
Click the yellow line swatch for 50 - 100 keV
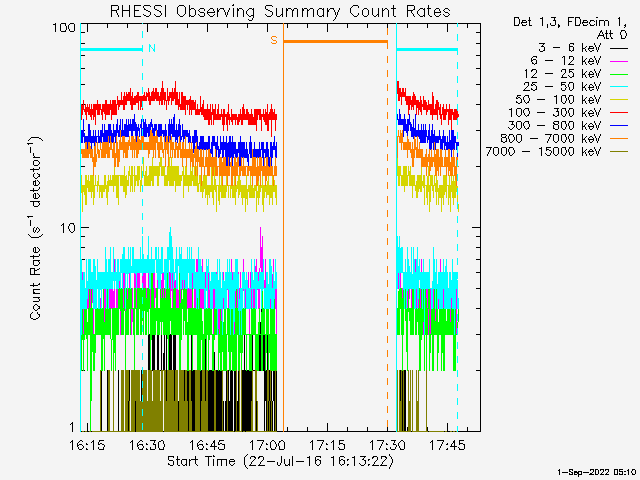(619, 100)
